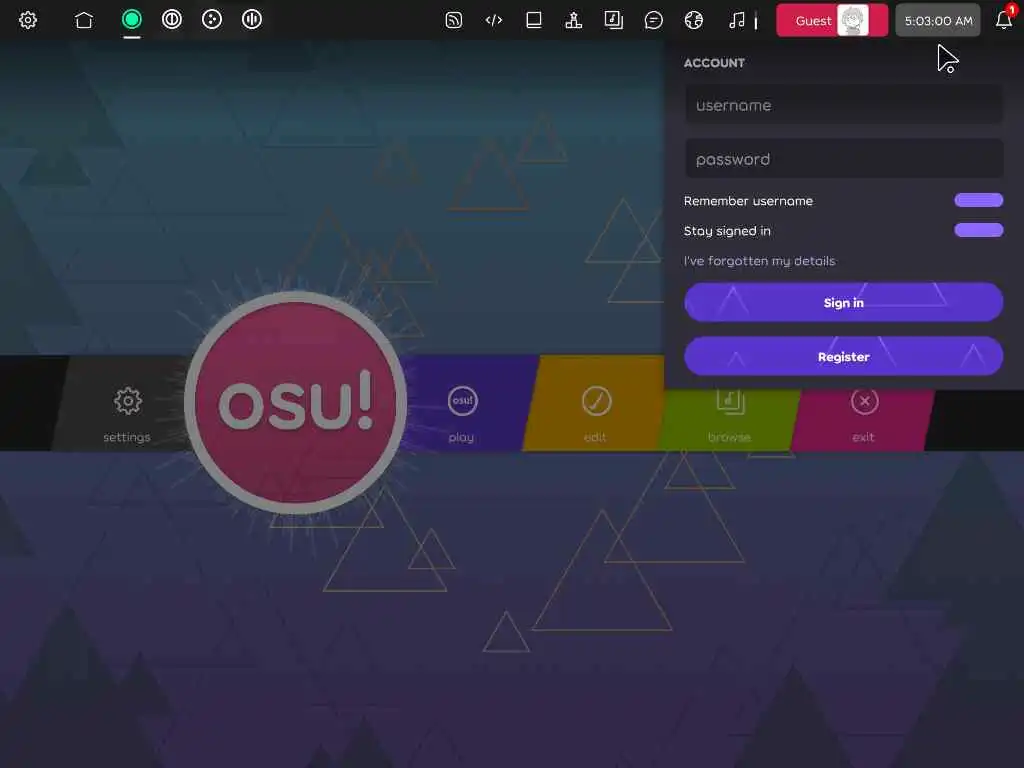
Task: Open the changelog code icon
Action: (494, 20)
